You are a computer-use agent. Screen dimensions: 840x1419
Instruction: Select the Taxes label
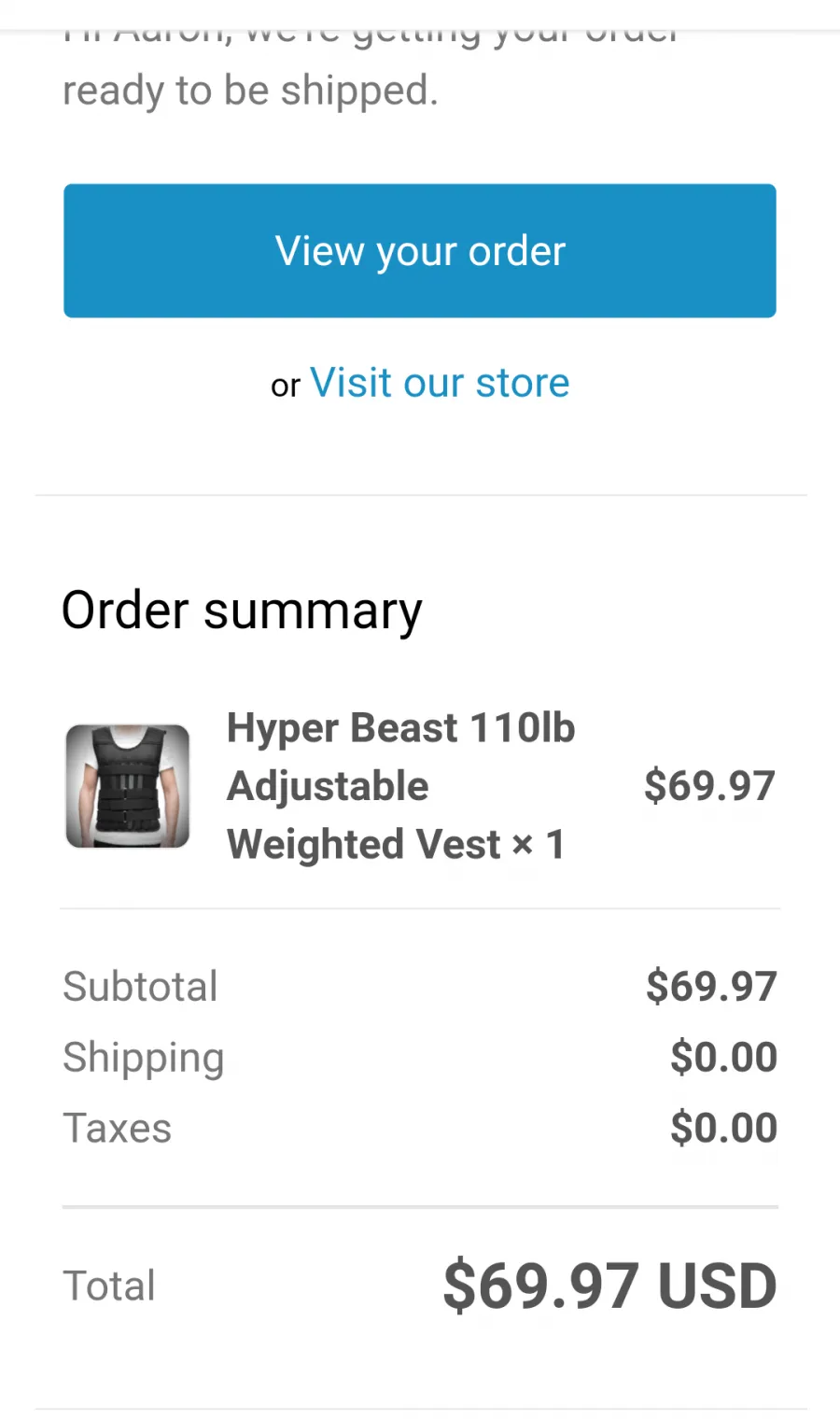[118, 1128]
